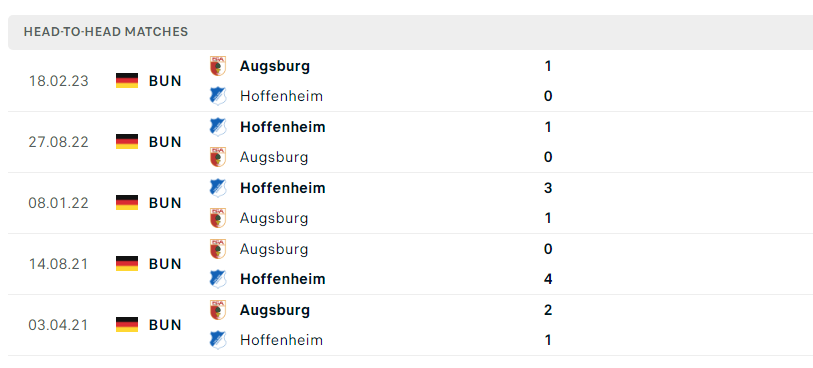813x368 pixels.
Task: Click Augsburg crest in 03.04.21 match
Action: point(218,310)
